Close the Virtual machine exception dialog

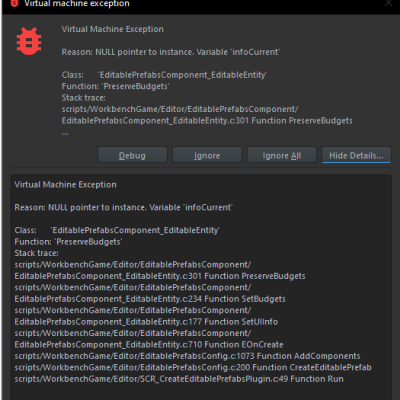[x=389, y=3]
